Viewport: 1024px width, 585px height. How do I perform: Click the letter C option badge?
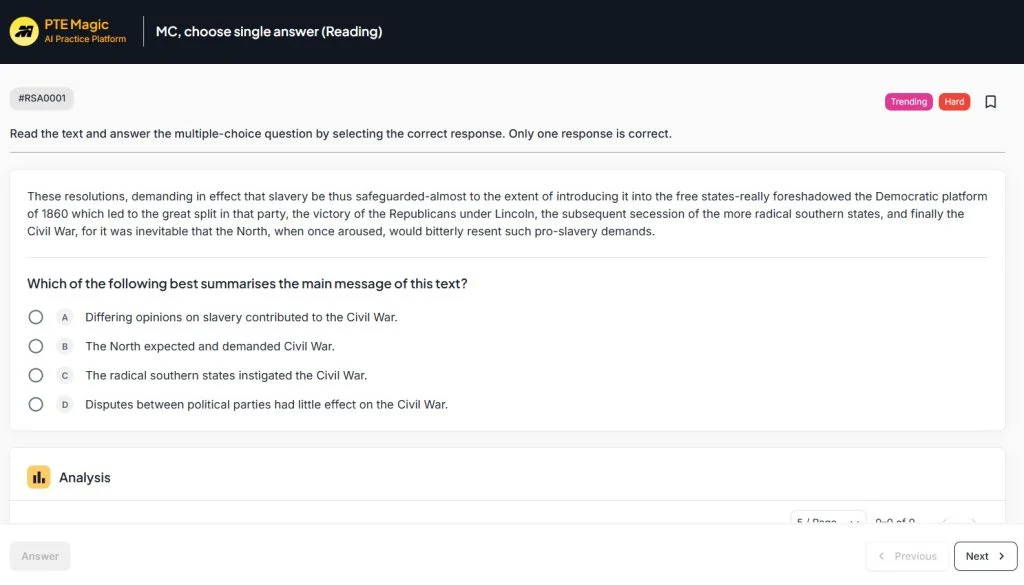(x=65, y=376)
